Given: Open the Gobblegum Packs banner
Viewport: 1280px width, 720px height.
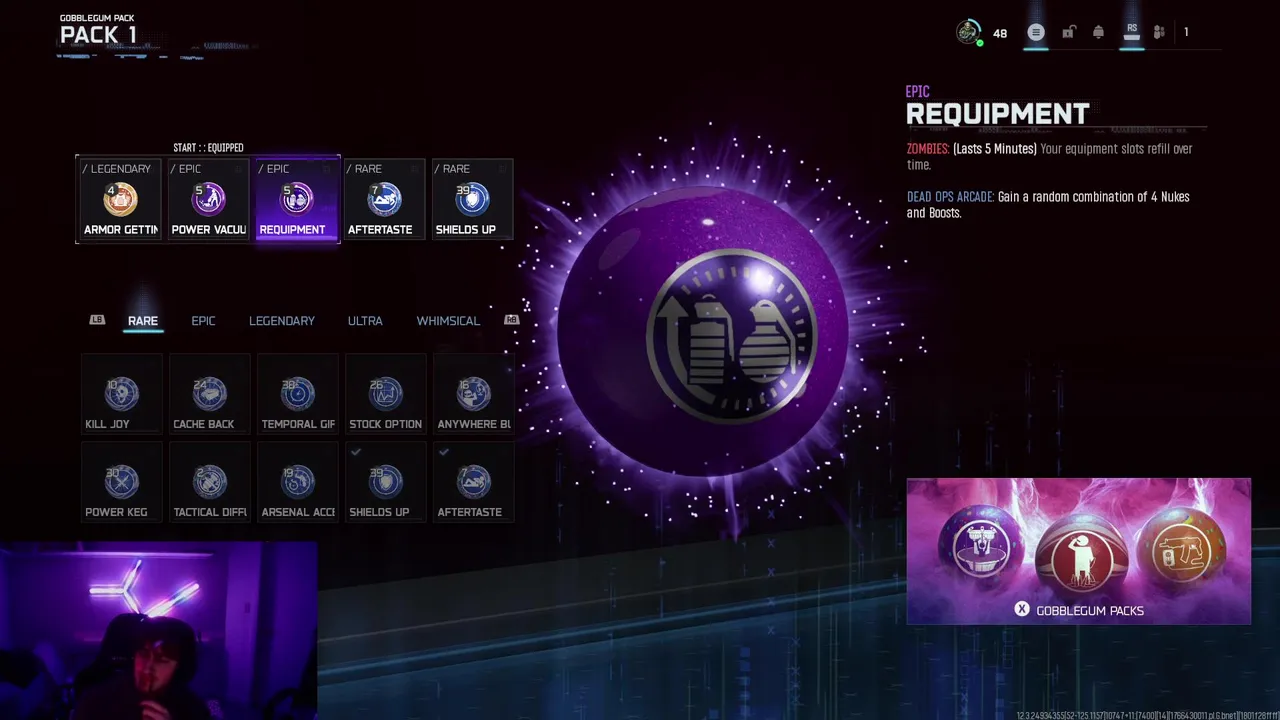Looking at the screenshot, I should pyautogui.click(x=1078, y=551).
